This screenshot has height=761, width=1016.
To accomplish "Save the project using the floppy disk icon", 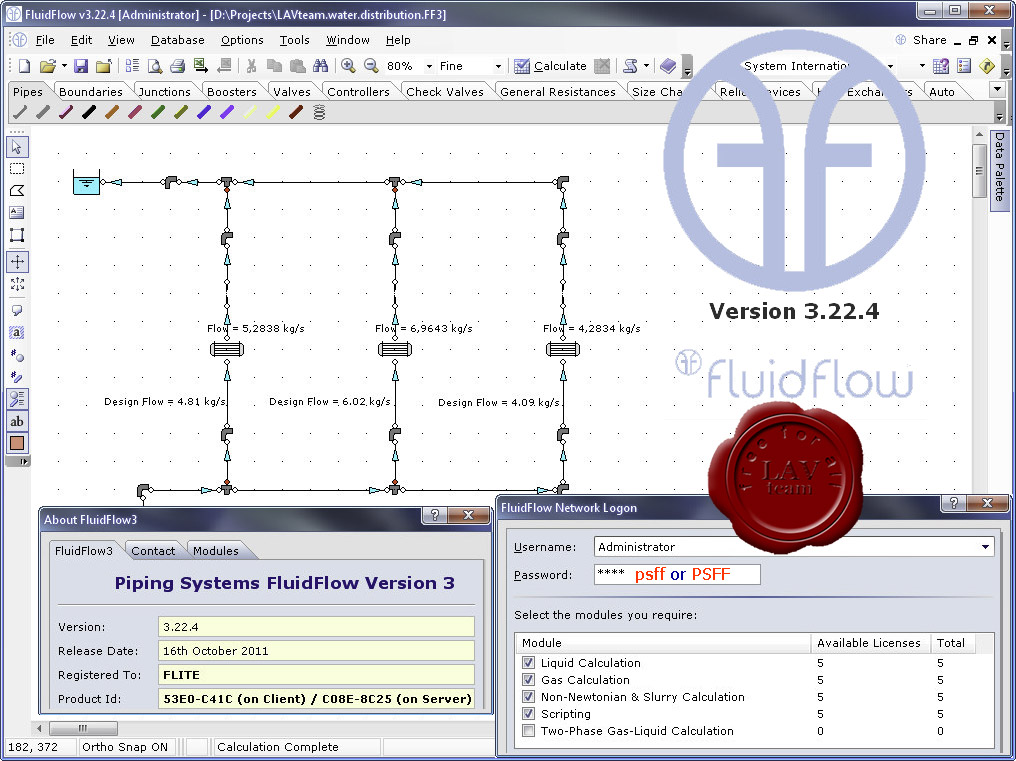I will tap(81, 66).
